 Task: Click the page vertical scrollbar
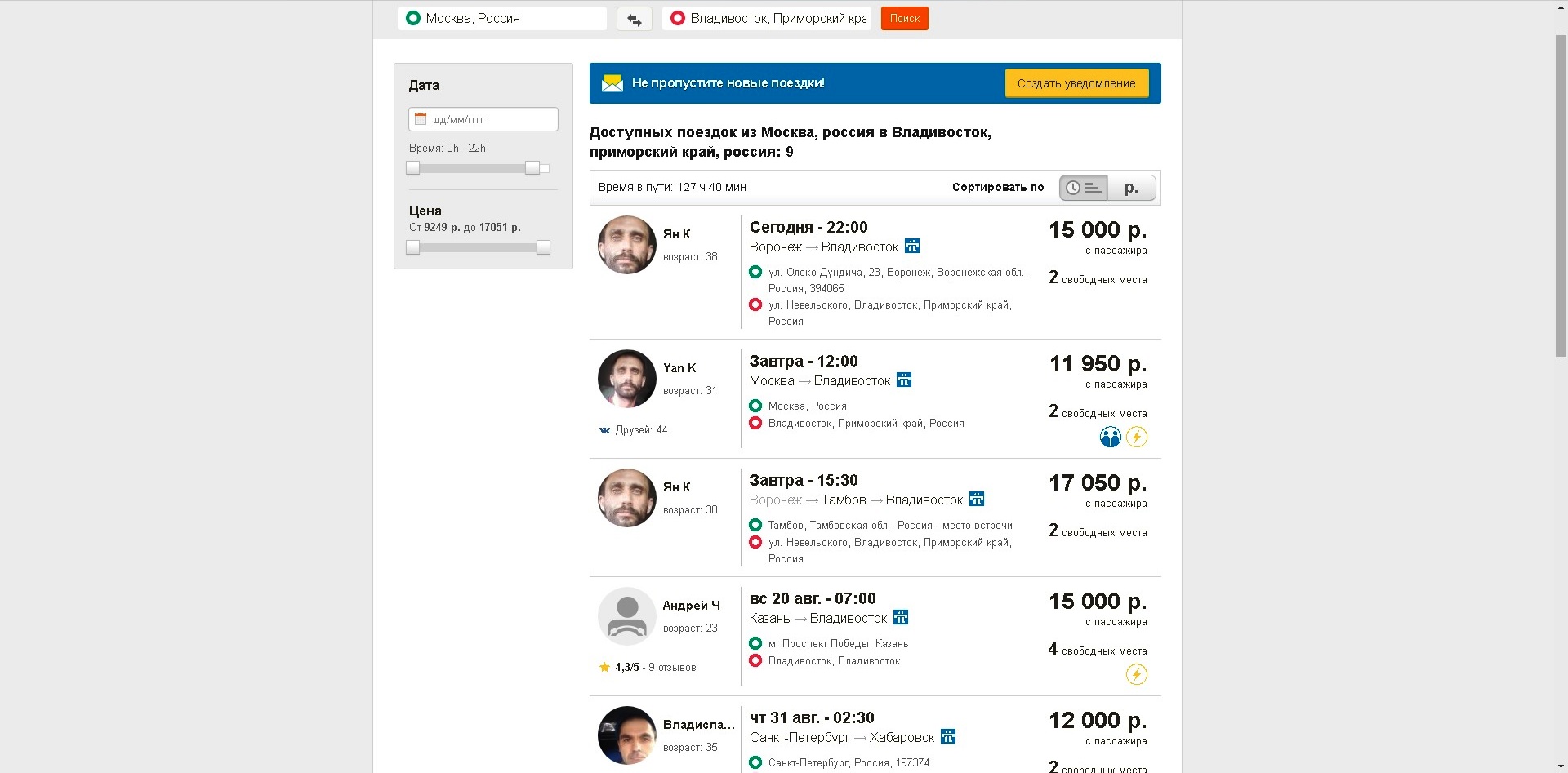(x=1561, y=196)
